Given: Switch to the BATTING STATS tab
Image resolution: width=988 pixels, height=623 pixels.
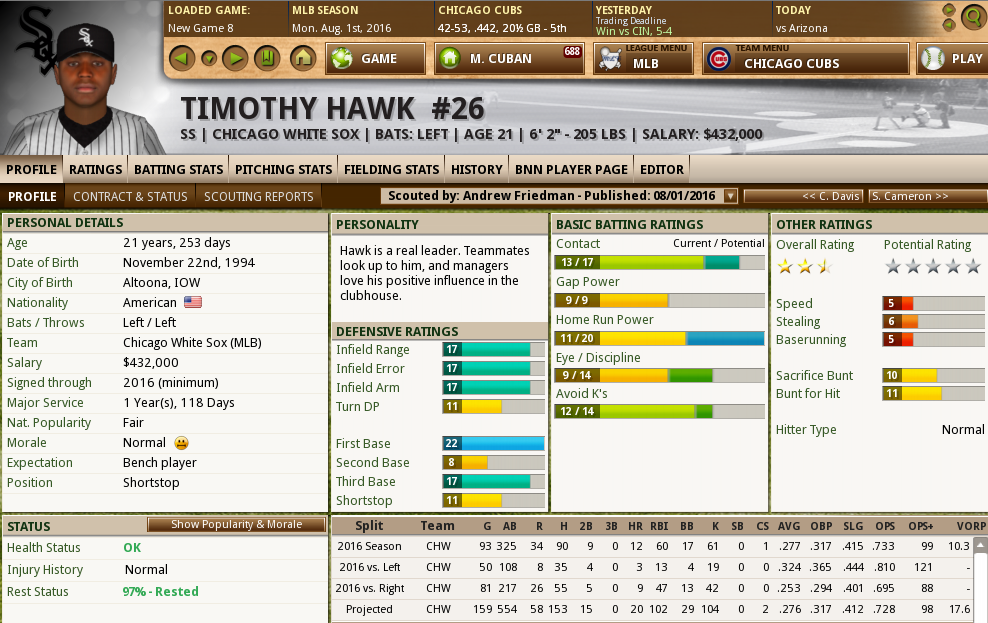Looking at the screenshot, I should (x=178, y=169).
